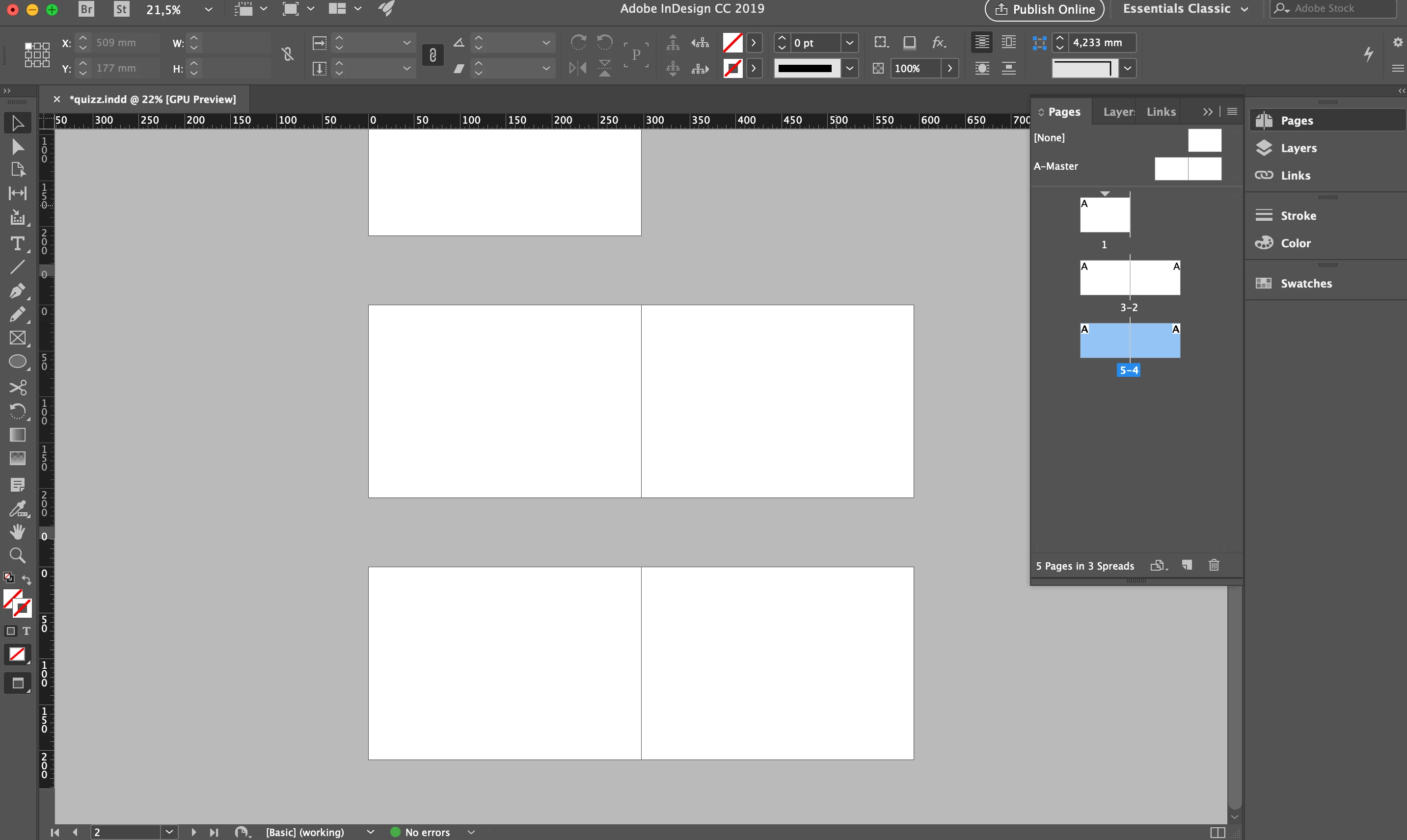Click the Publish Online button
This screenshot has height=840, width=1407.
point(1045,9)
